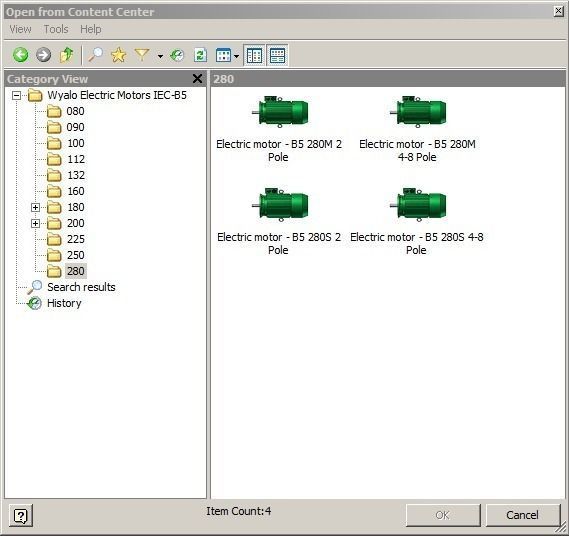Viewport: 569px width, 536px height.
Task: Go up one category level
Action: click(67, 55)
